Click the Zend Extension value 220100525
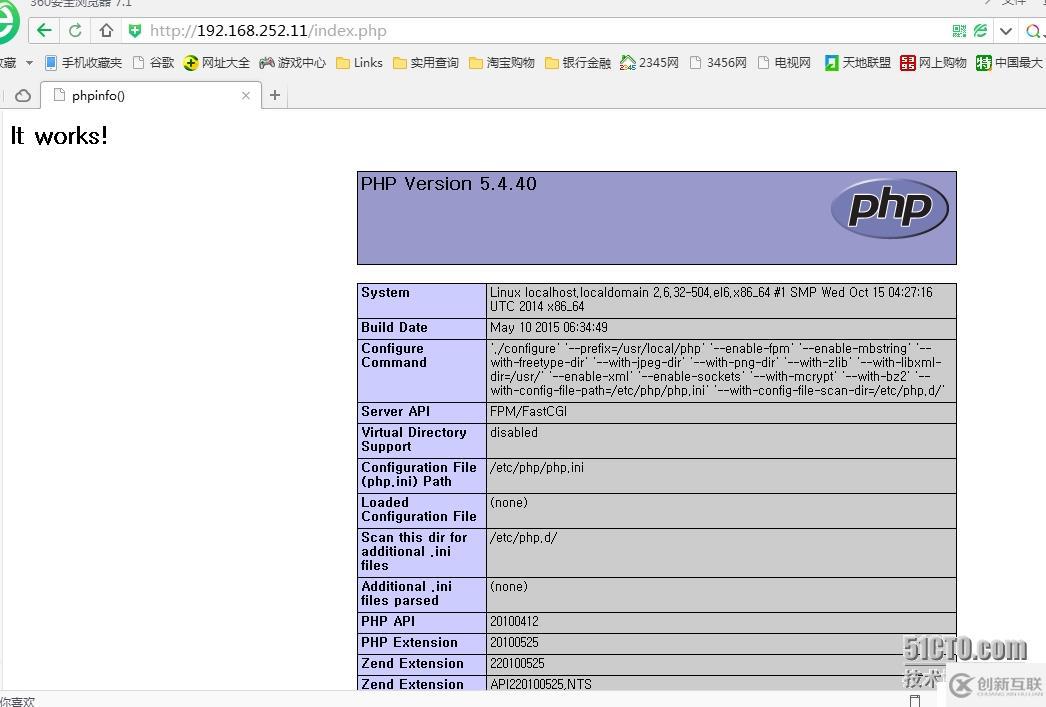Viewport: 1046px width, 707px height. tap(517, 664)
